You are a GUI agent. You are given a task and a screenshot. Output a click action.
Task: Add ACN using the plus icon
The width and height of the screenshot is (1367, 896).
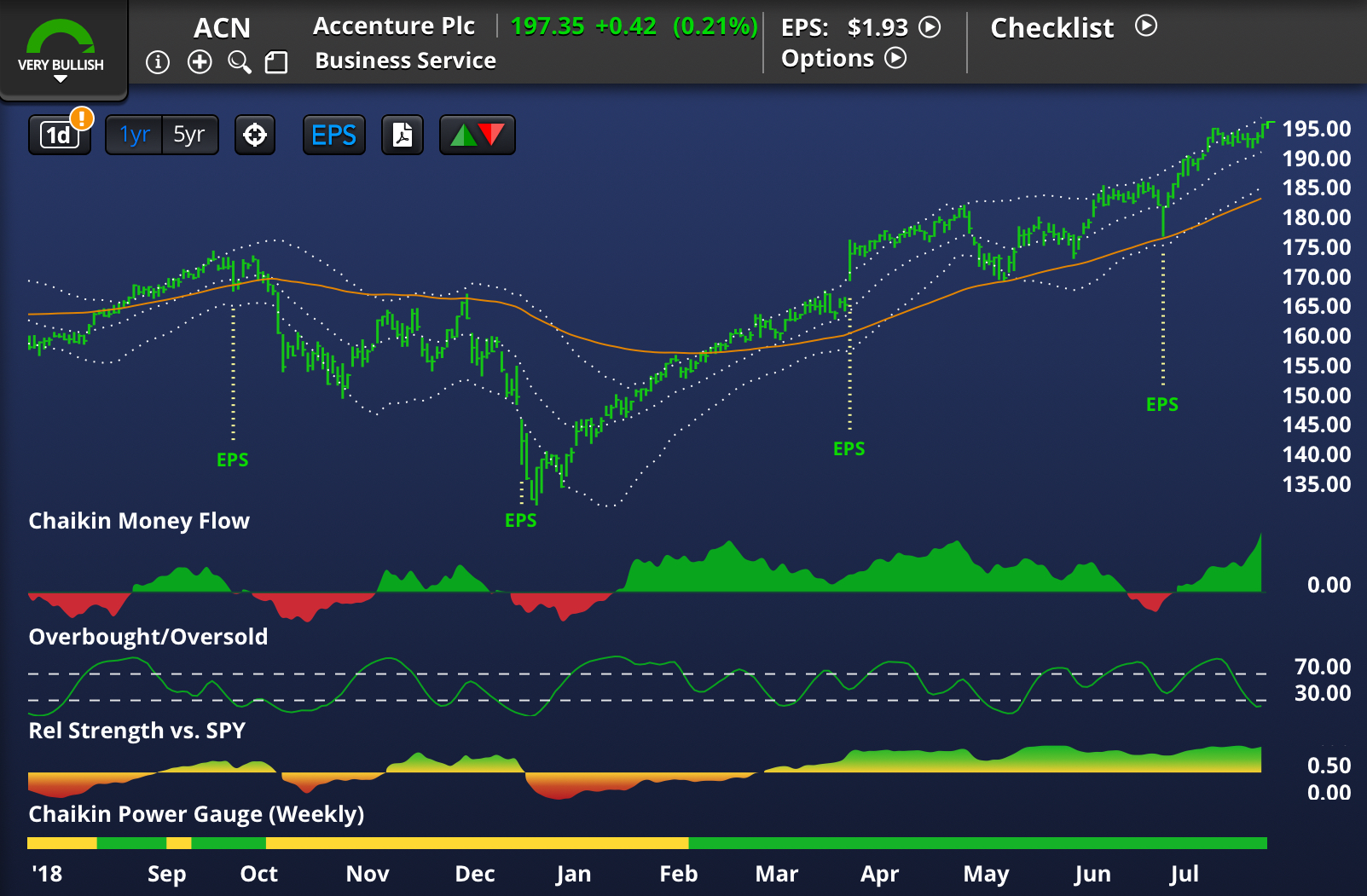coord(200,62)
